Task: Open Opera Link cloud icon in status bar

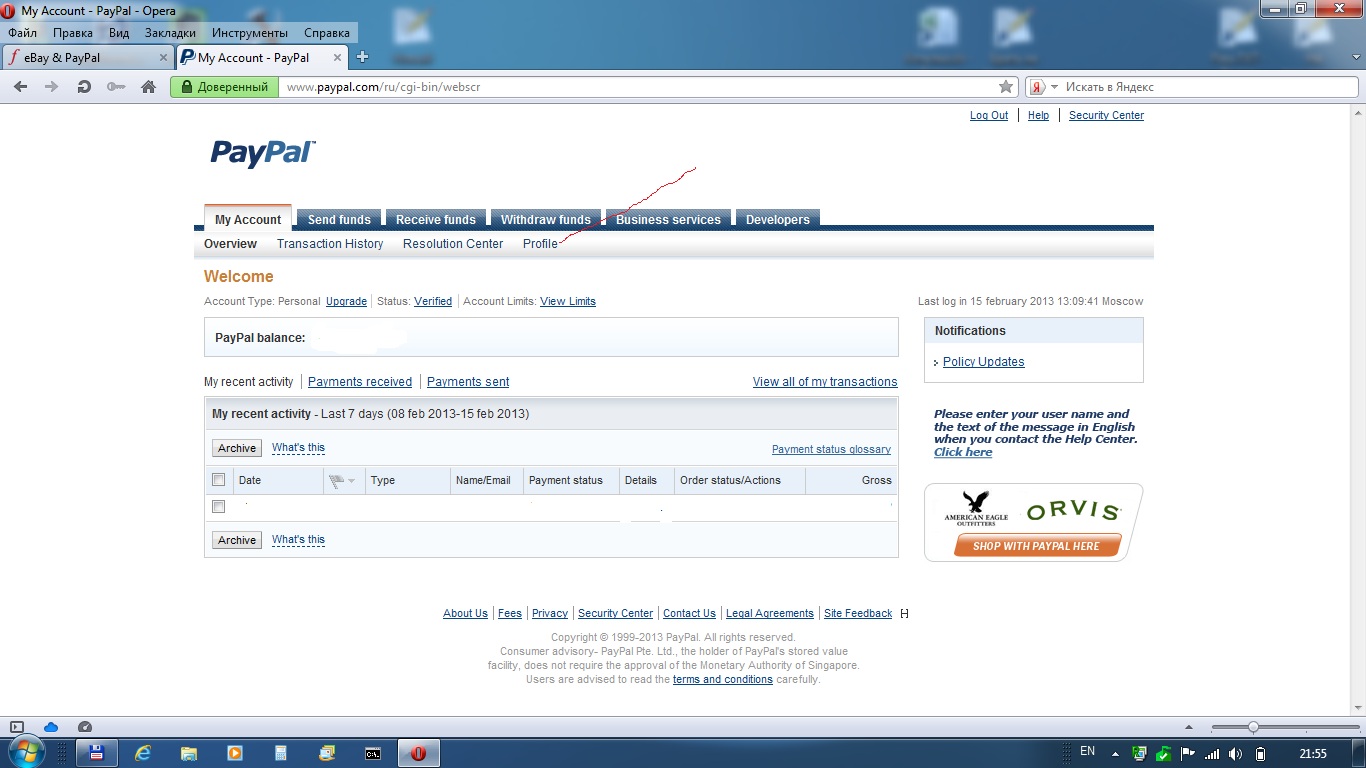Action: (x=51, y=727)
